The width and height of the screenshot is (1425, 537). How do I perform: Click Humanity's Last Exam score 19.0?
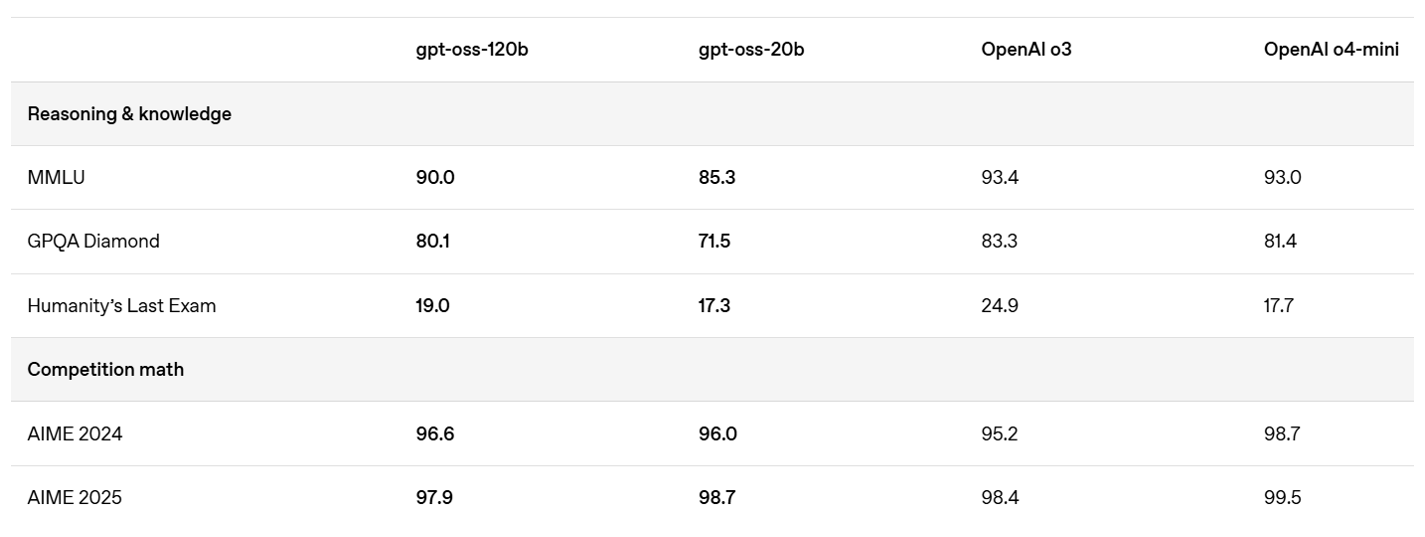tap(433, 305)
